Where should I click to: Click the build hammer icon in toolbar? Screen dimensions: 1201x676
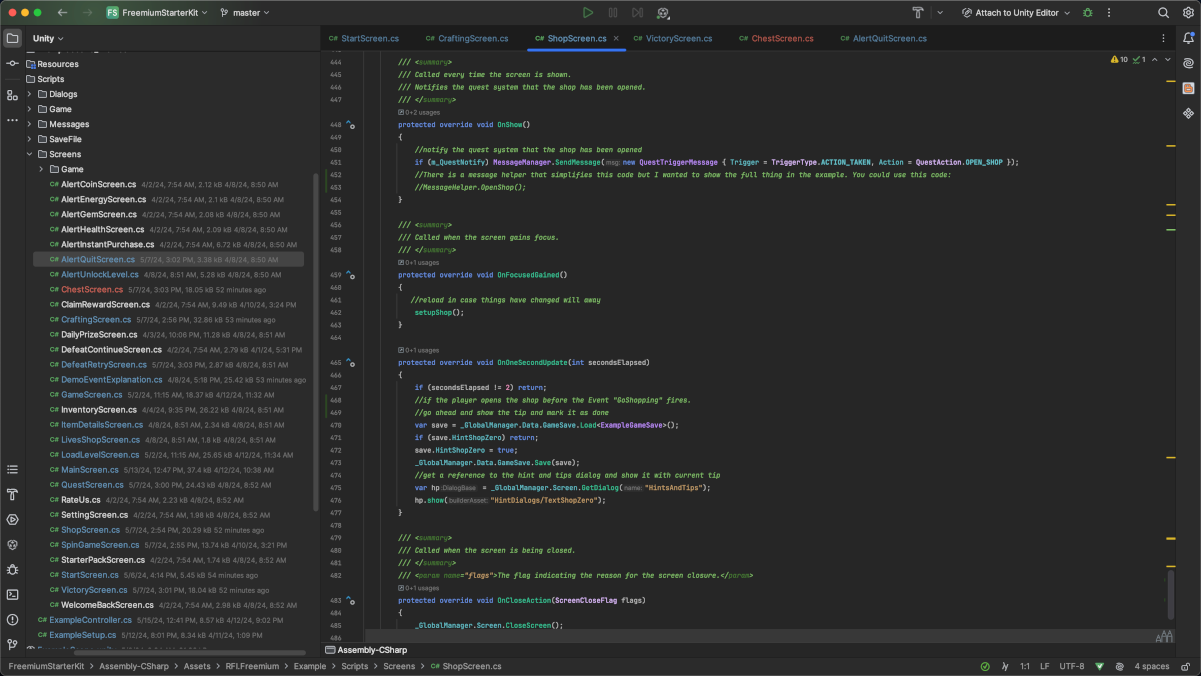pos(917,13)
